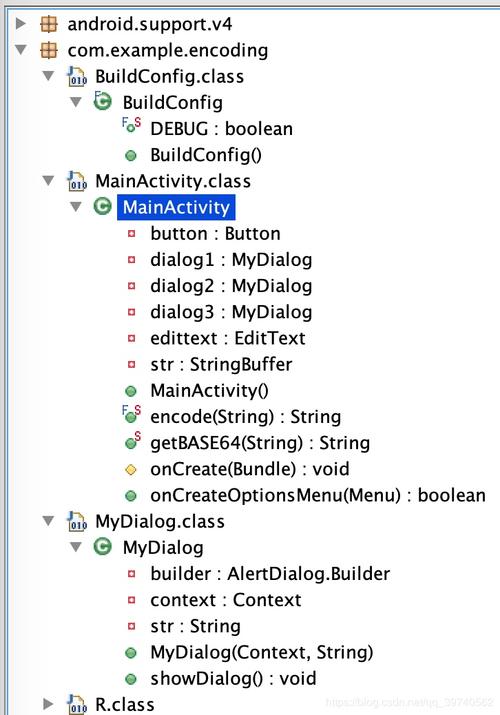The width and height of the screenshot is (500, 715).
Task: Click the private field icon for context
Action: click(x=131, y=600)
